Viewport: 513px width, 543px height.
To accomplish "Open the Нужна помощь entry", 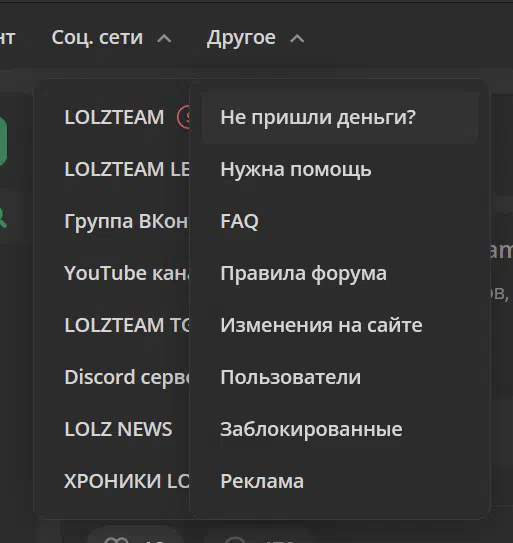I will point(340,169).
